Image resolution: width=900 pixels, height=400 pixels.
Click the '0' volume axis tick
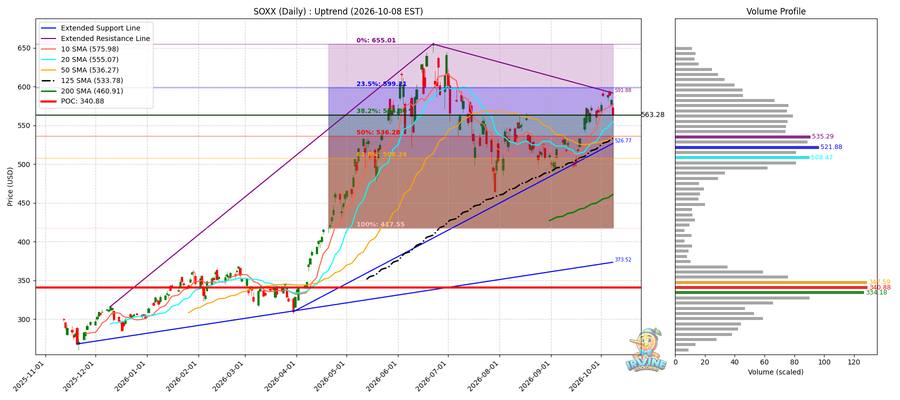676,362
